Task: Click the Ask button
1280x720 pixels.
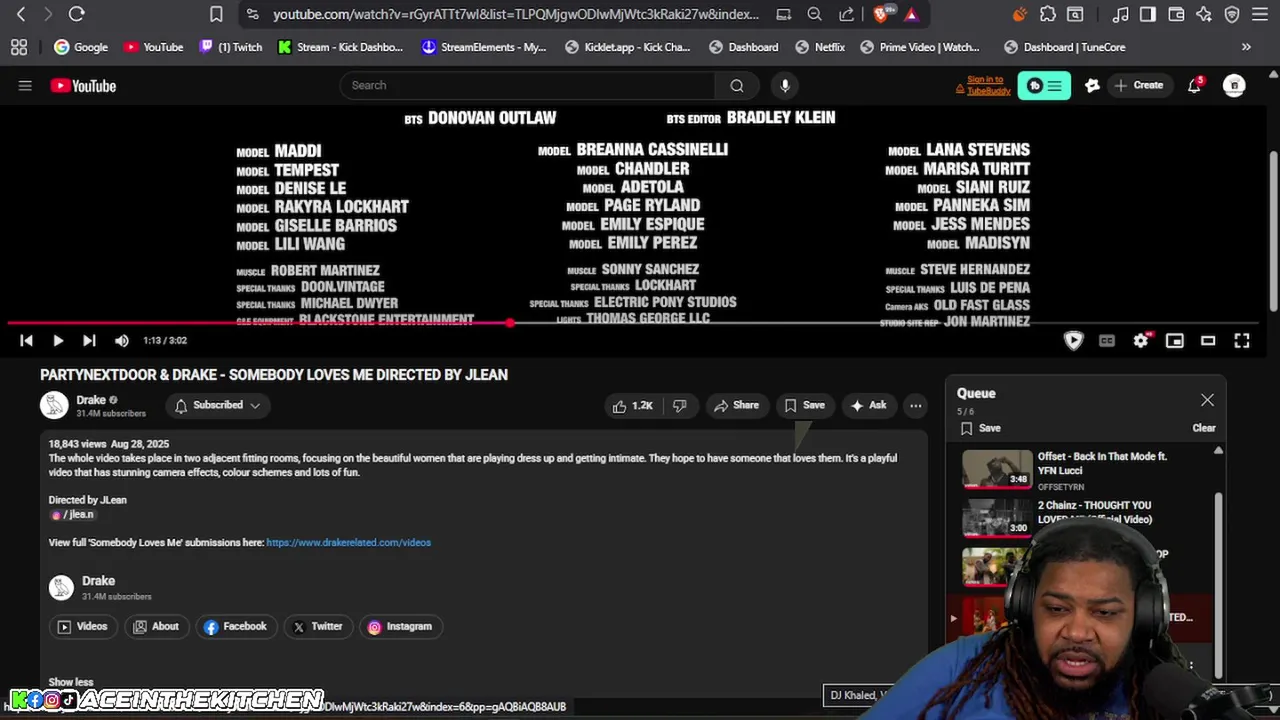Action: click(868, 405)
